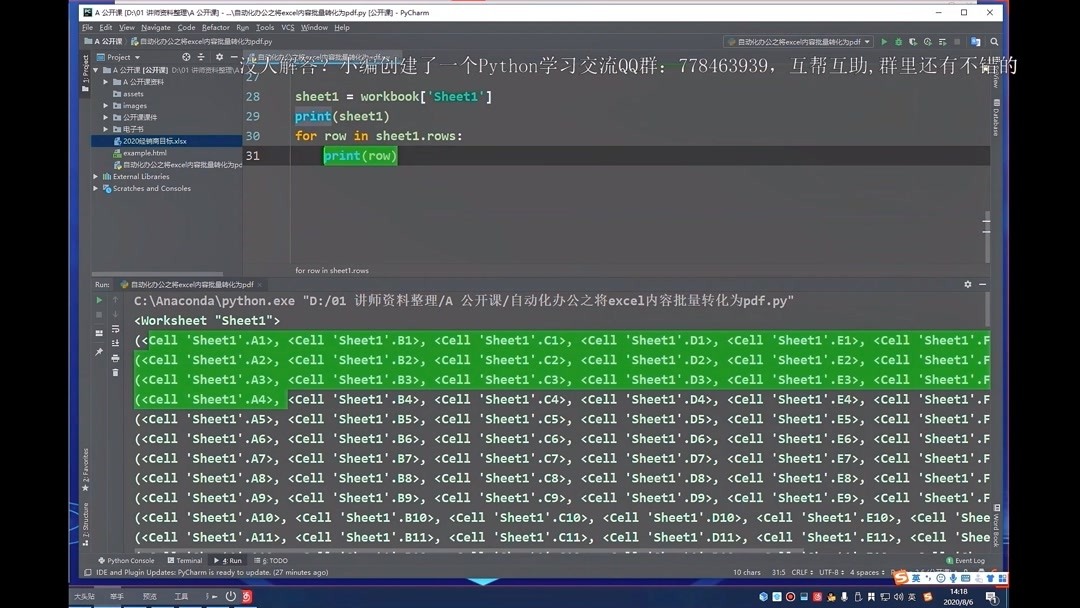This screenshot has height=608, width=1080.
Task: Expand the External Libraries node
Action: point(95,176)
